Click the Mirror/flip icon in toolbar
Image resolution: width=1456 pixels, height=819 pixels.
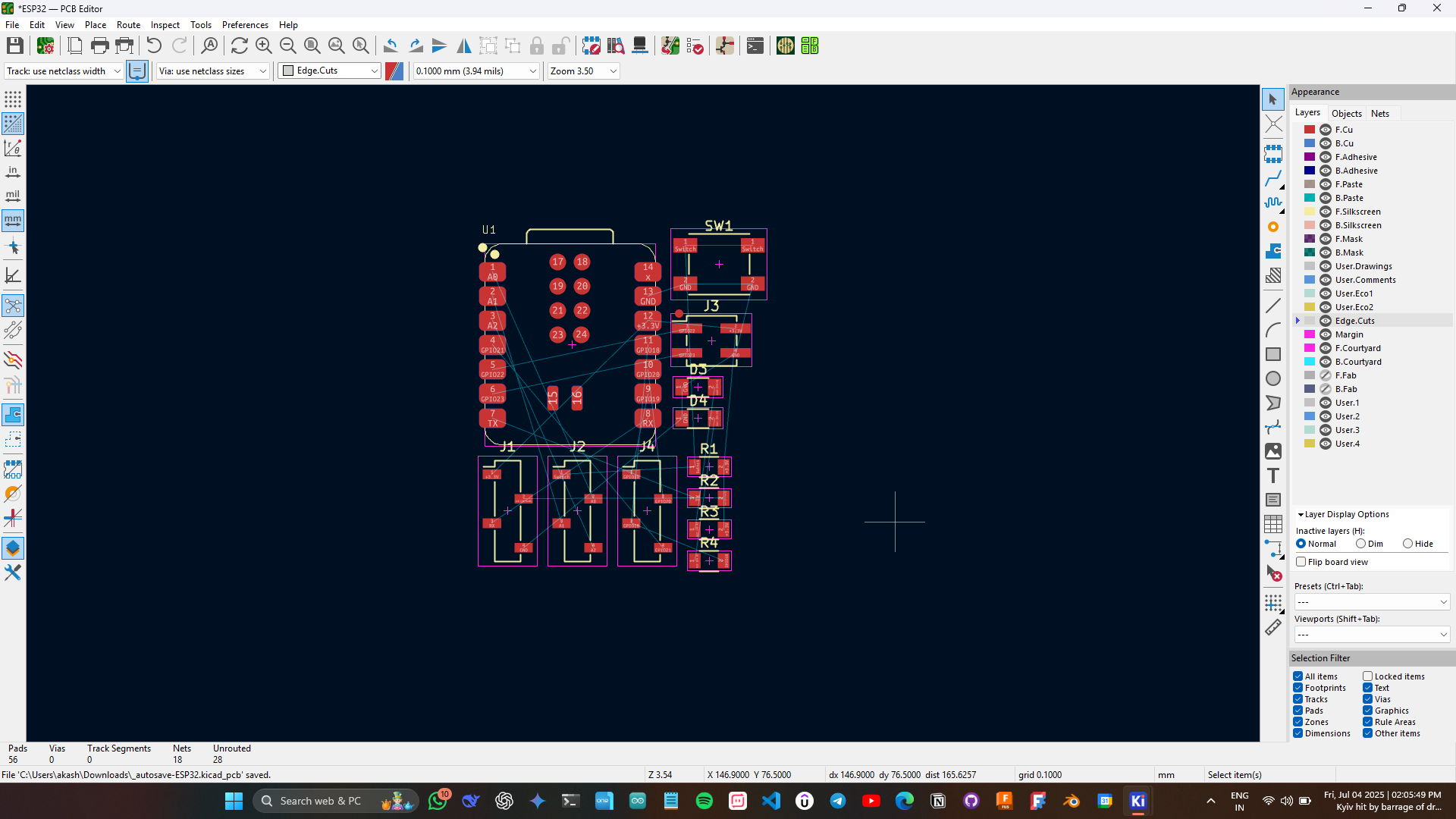464,46
